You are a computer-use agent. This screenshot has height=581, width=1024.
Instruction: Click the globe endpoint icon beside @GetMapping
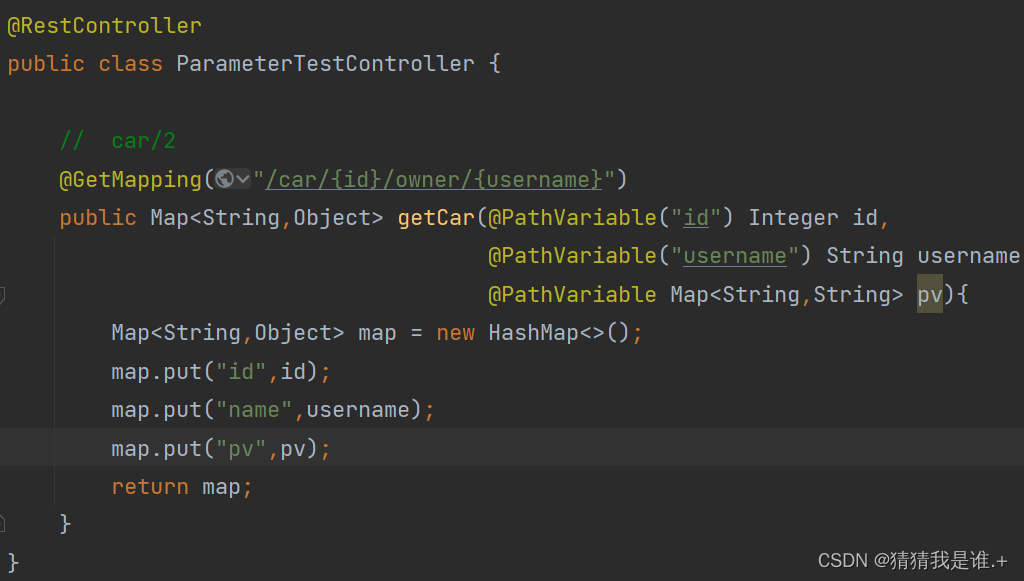224,179
